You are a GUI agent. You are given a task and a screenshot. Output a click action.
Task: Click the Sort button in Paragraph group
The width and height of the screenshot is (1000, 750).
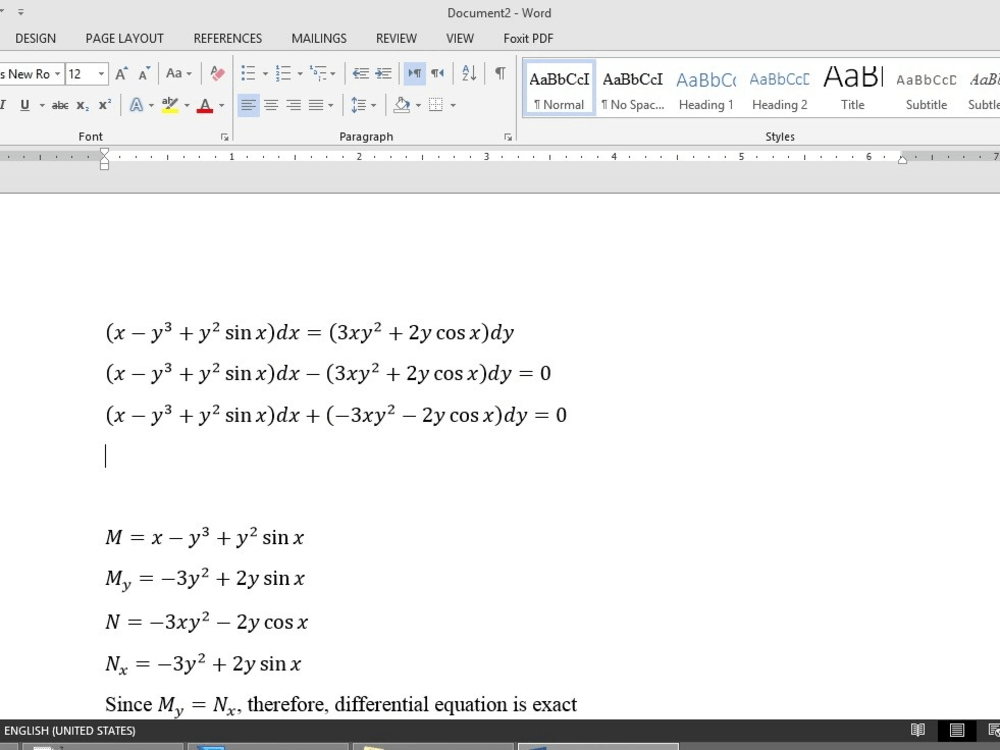[x=468, y=73]
